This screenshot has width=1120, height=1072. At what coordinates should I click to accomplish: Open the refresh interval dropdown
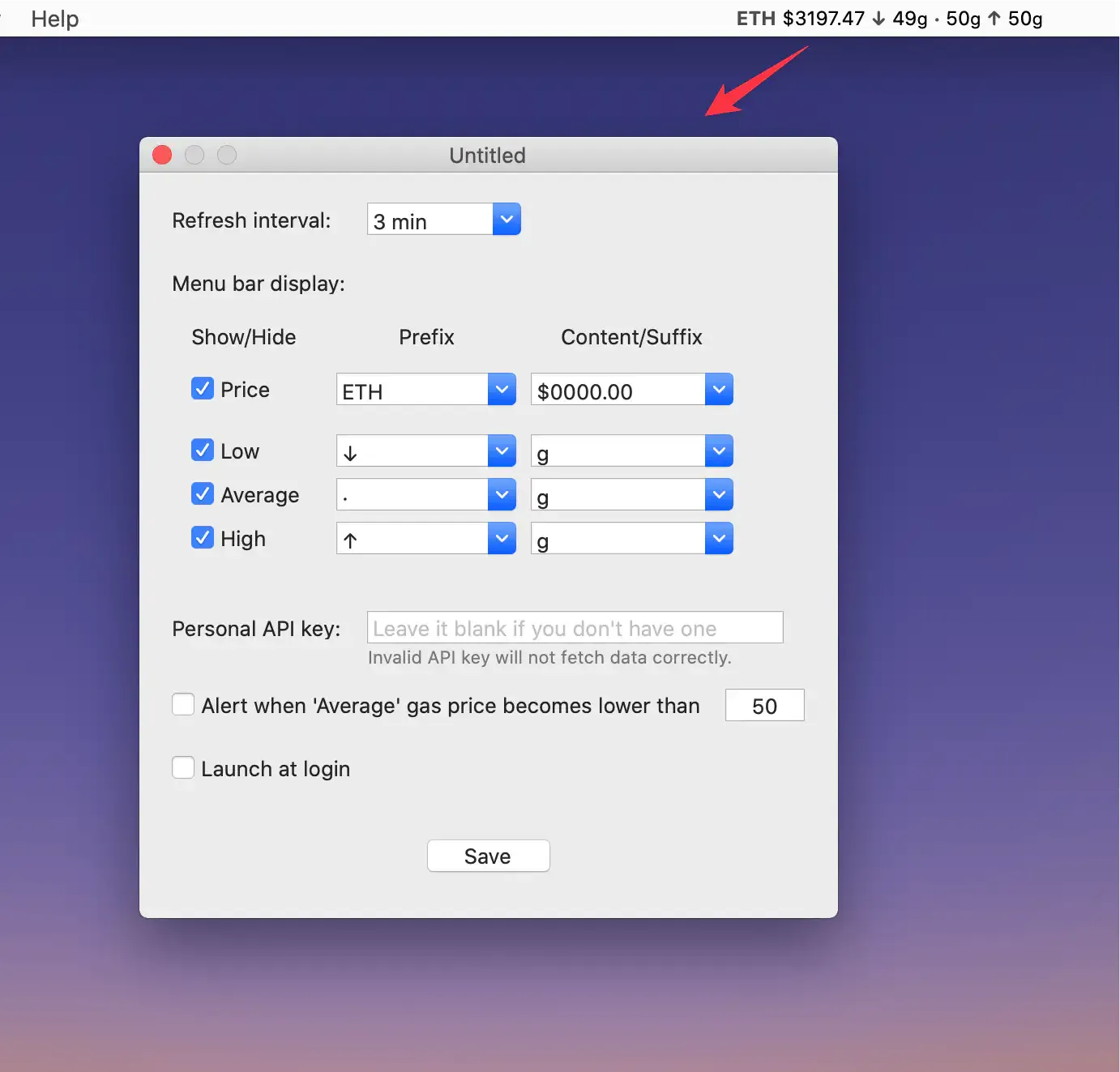pyautogui.click(x=506, y=219)
